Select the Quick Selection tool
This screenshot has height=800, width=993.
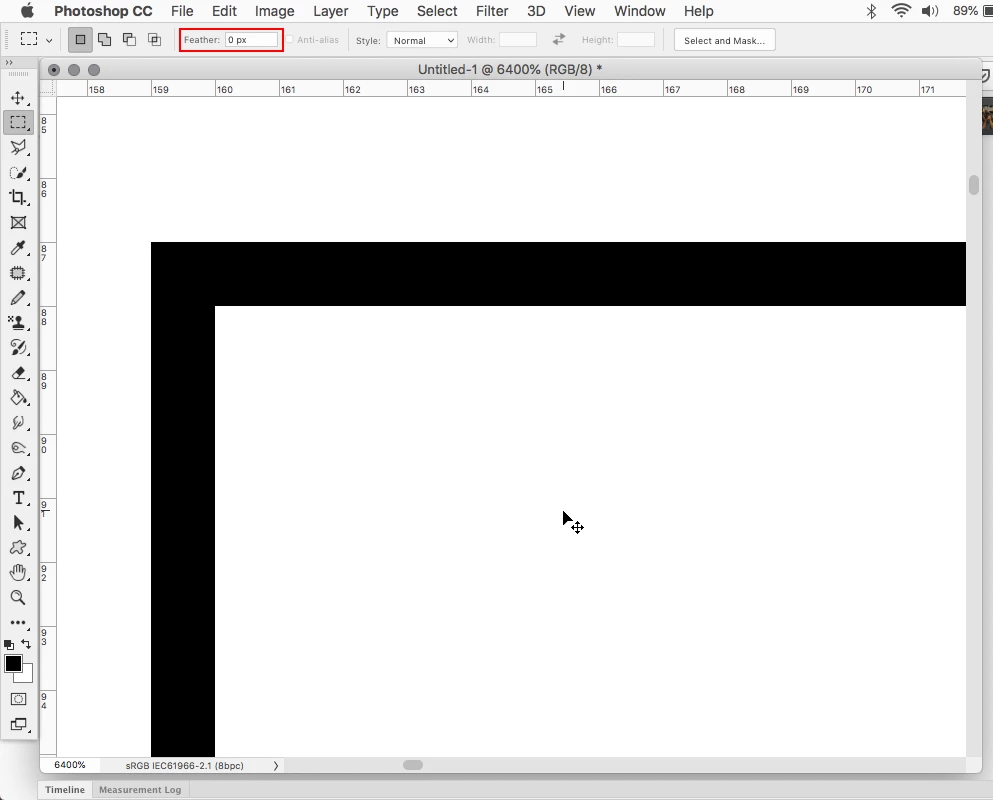[18, 172]
